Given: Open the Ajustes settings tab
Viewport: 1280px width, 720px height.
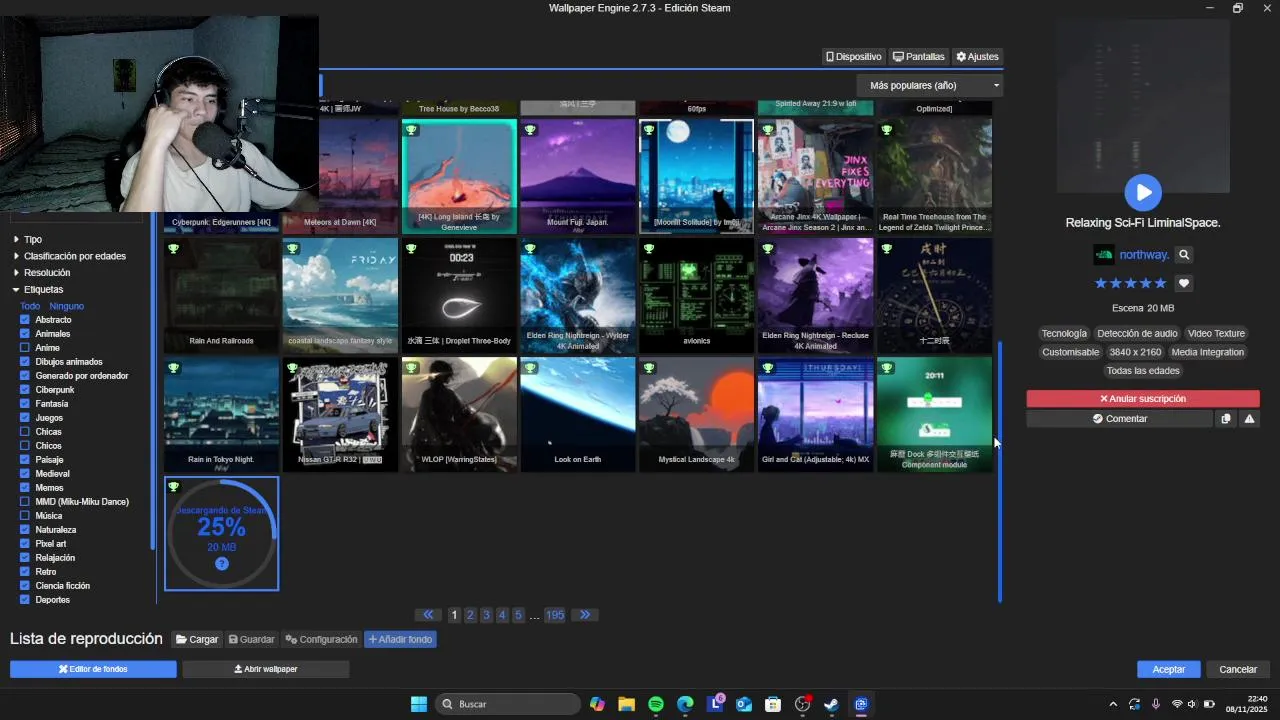Looking at the screenshot, I should [977, 57].
